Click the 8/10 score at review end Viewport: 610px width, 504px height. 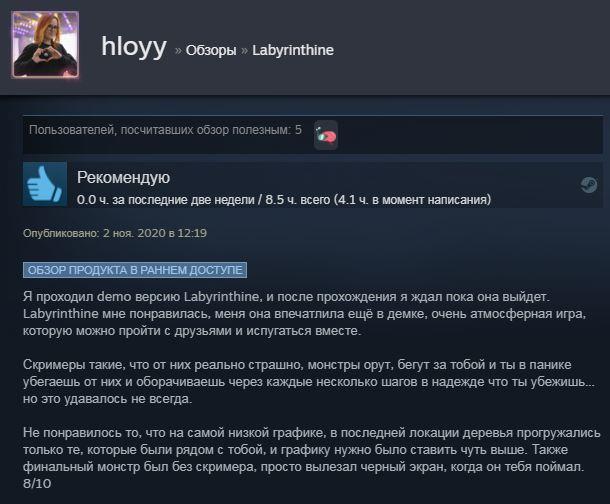[x=37, y=484]
